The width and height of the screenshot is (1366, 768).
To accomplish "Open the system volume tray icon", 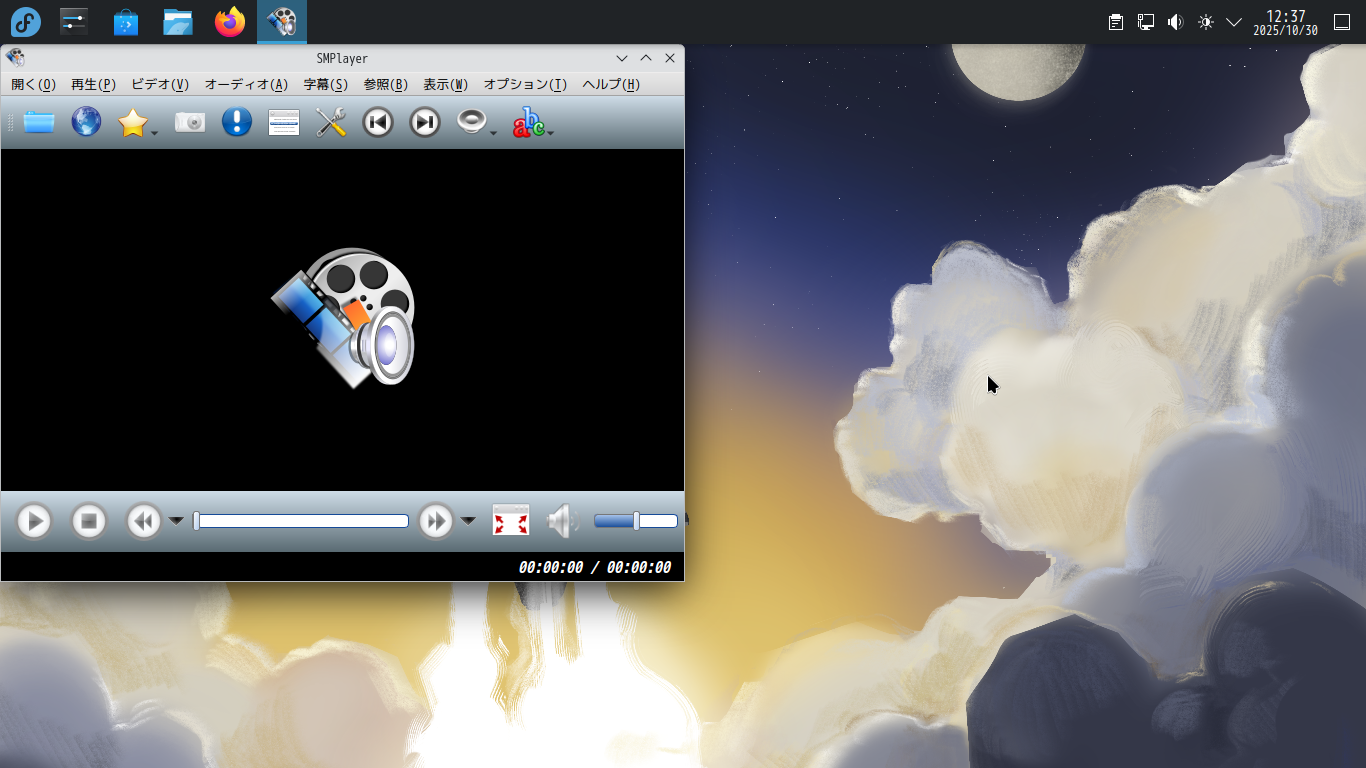I will (1176, 22).
